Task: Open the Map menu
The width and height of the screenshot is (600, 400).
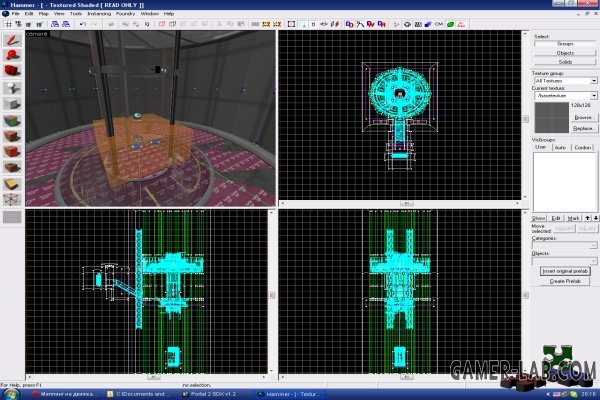Action: (x=44, y=14)
